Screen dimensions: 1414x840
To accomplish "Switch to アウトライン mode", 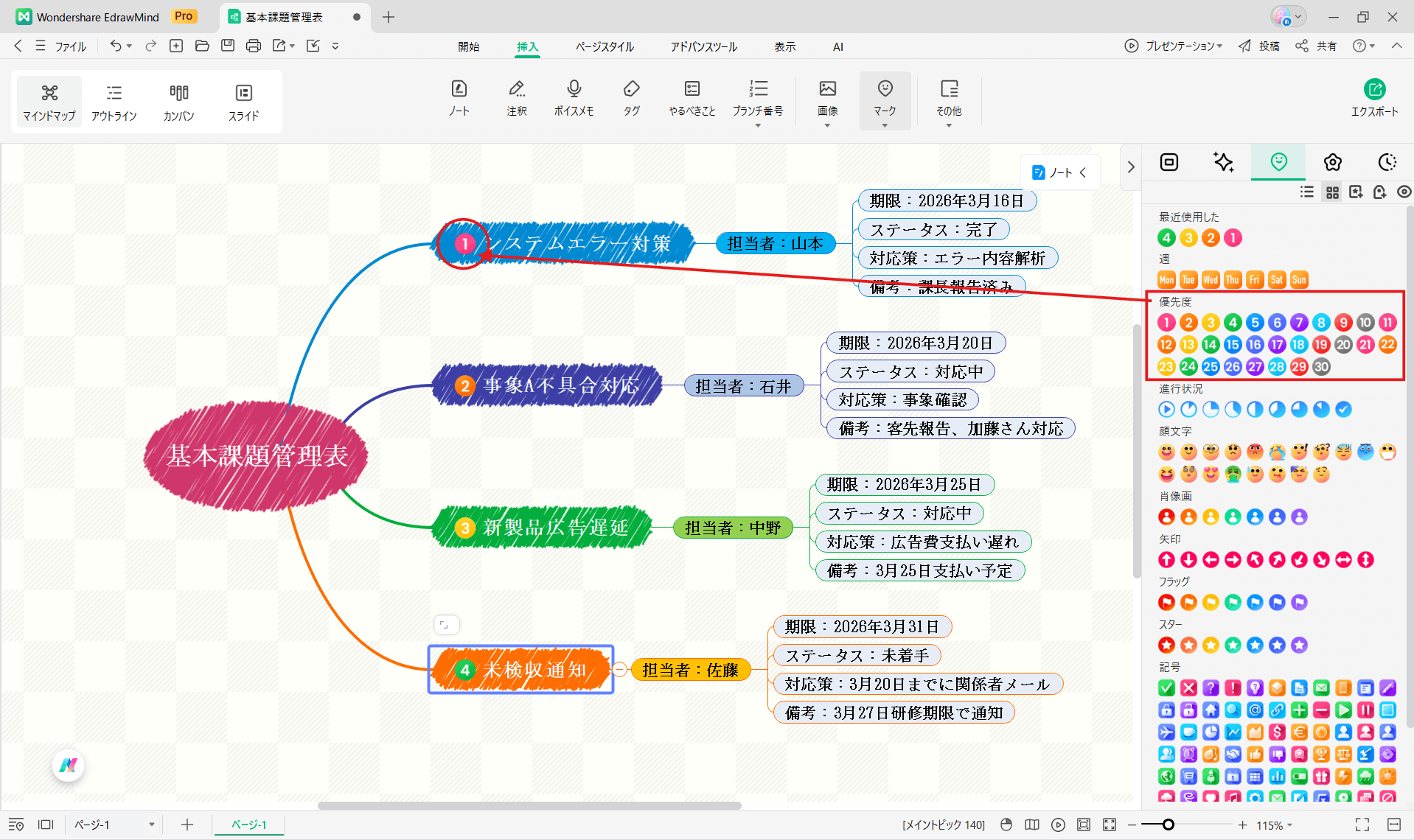I will pyautogui.click(x=114, y=101).
